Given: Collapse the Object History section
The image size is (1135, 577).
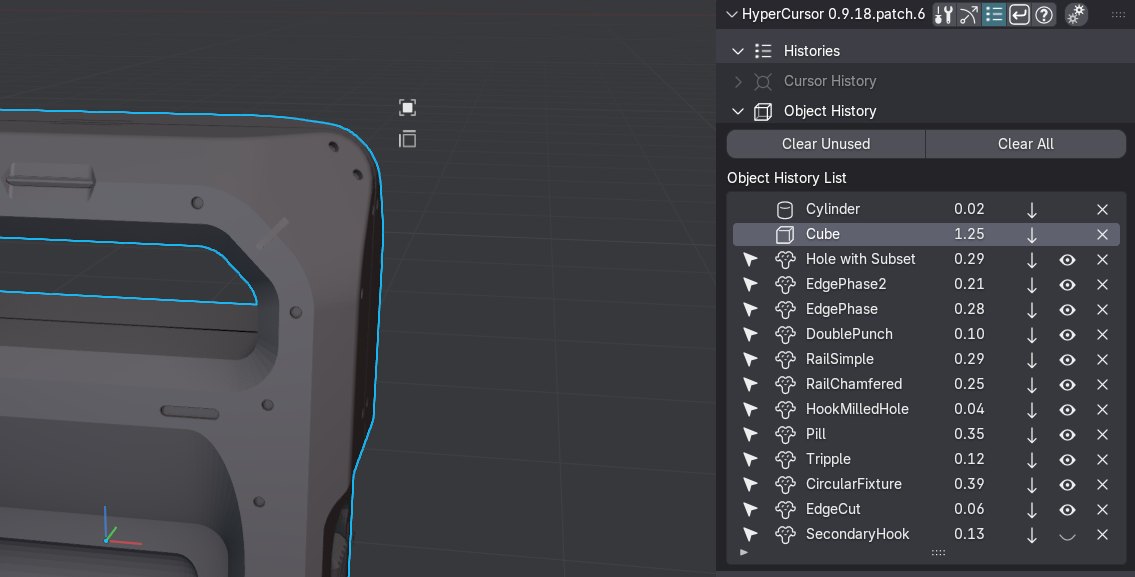Looking at the screenshot, I should [x=738, y=111].
